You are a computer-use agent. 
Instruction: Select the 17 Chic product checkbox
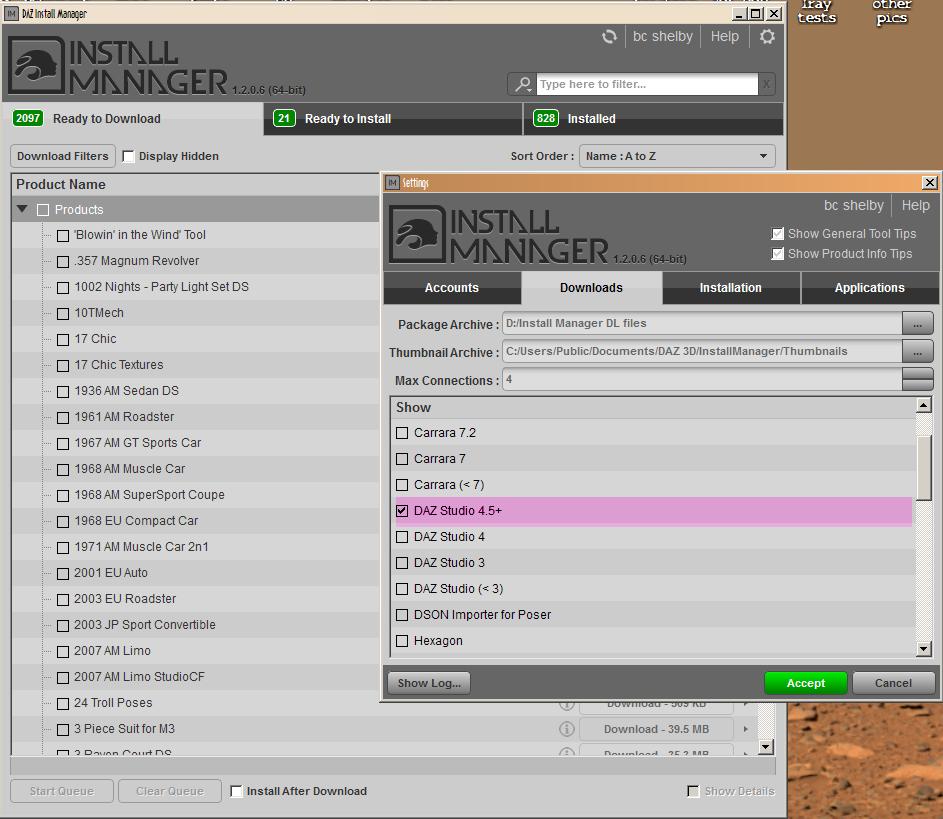pyautogui.click(x=63, y=340)
